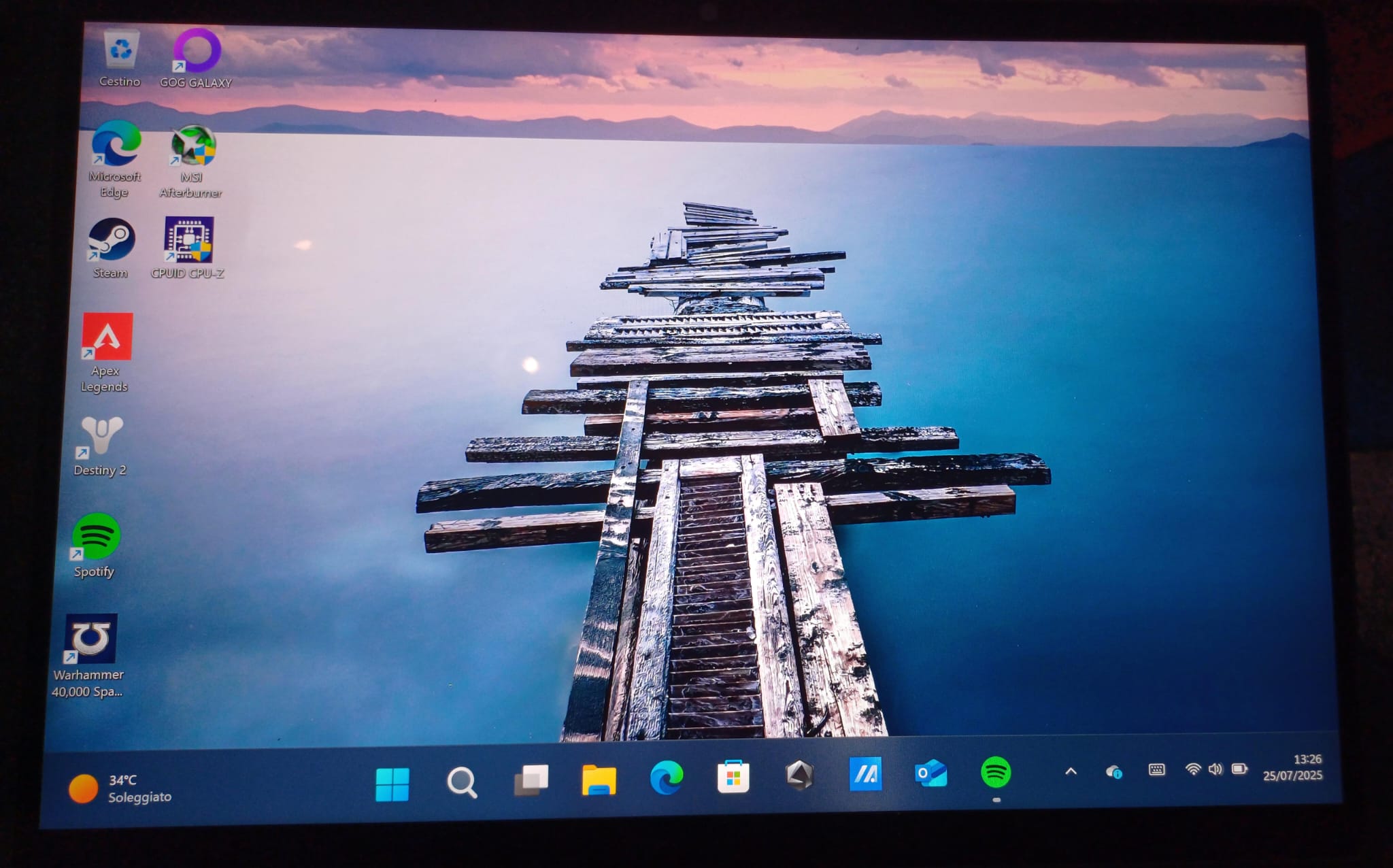Open the Windows Start menu

coord(392,784)
